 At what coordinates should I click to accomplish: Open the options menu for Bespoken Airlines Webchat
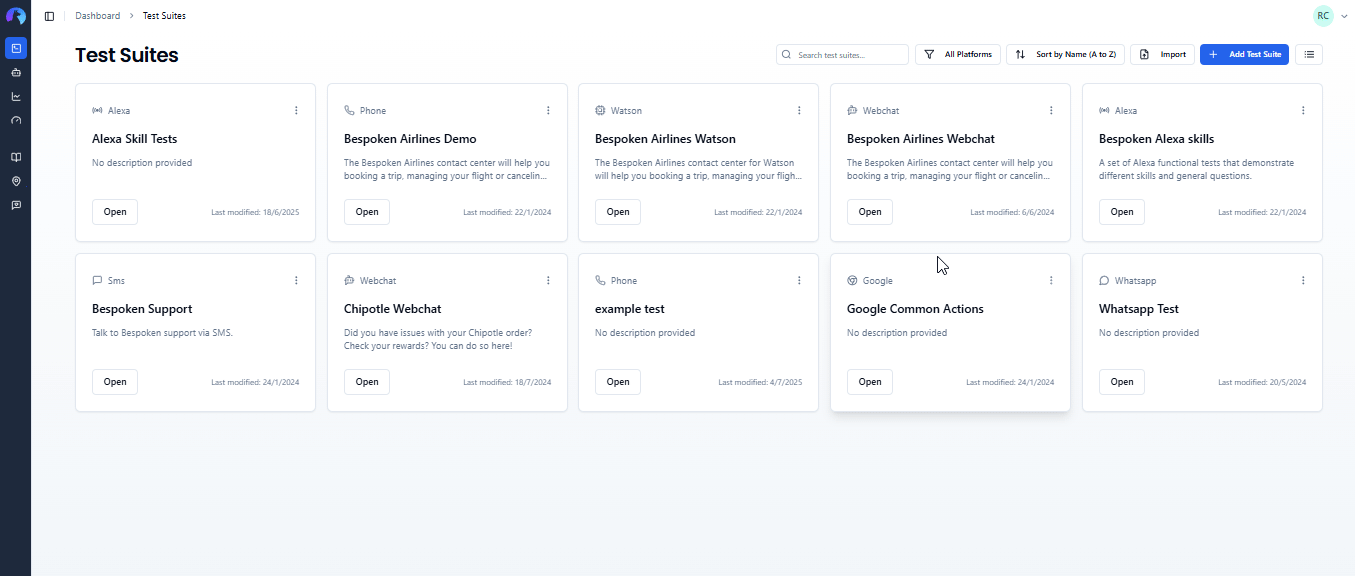tap(1051, 111)
